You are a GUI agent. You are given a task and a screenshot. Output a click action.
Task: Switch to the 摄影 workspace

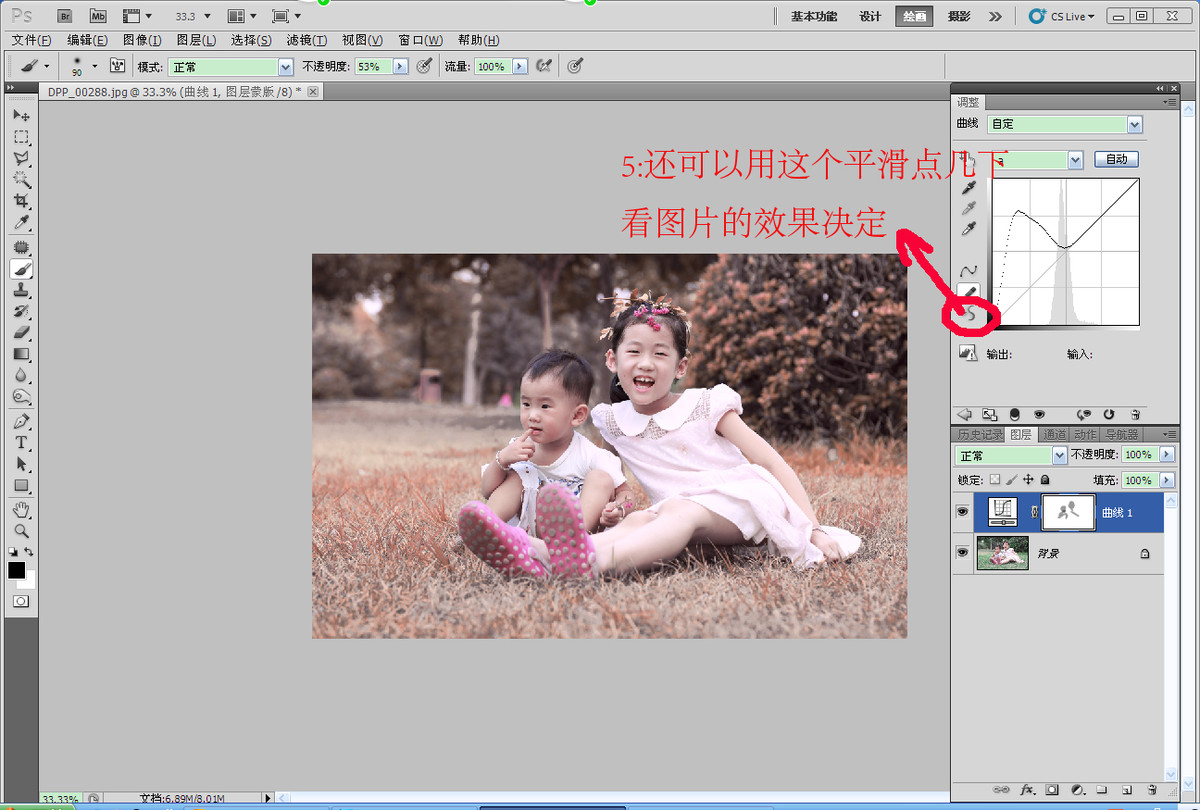(959, 16)
